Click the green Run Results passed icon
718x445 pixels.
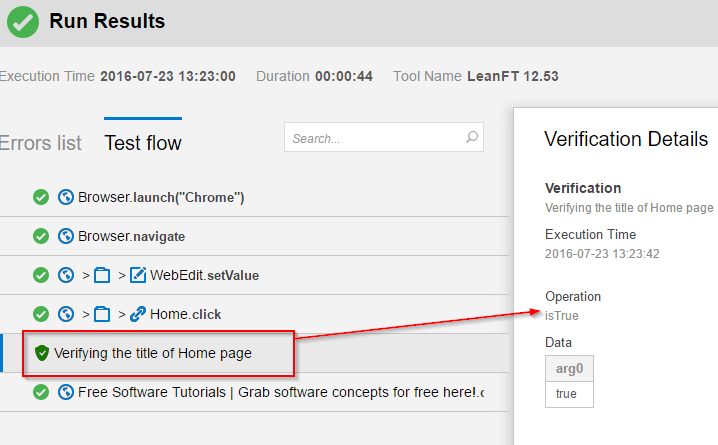(x=23, y=22)
